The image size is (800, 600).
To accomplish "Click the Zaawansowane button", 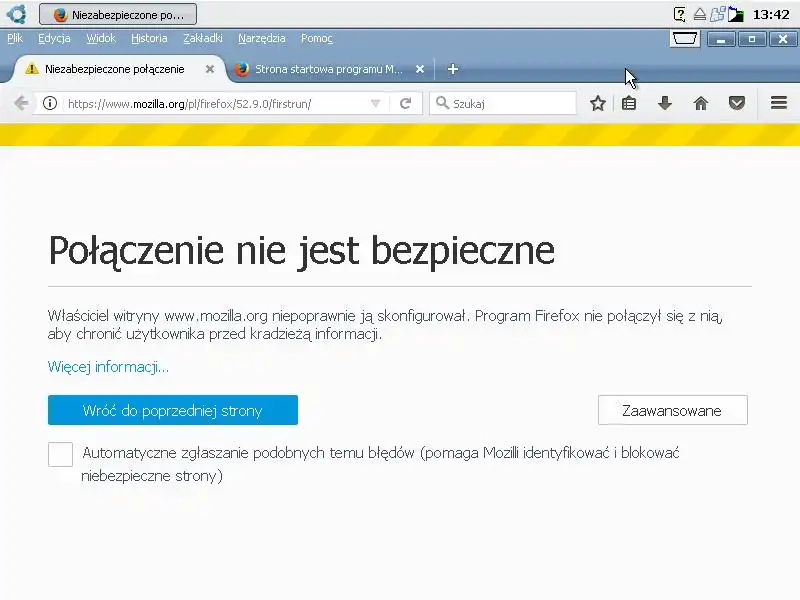I will pos(672,410).
